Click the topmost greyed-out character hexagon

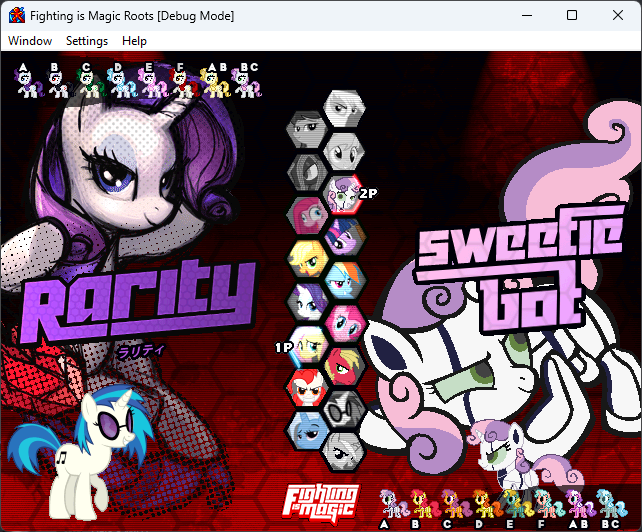[345, 108]
